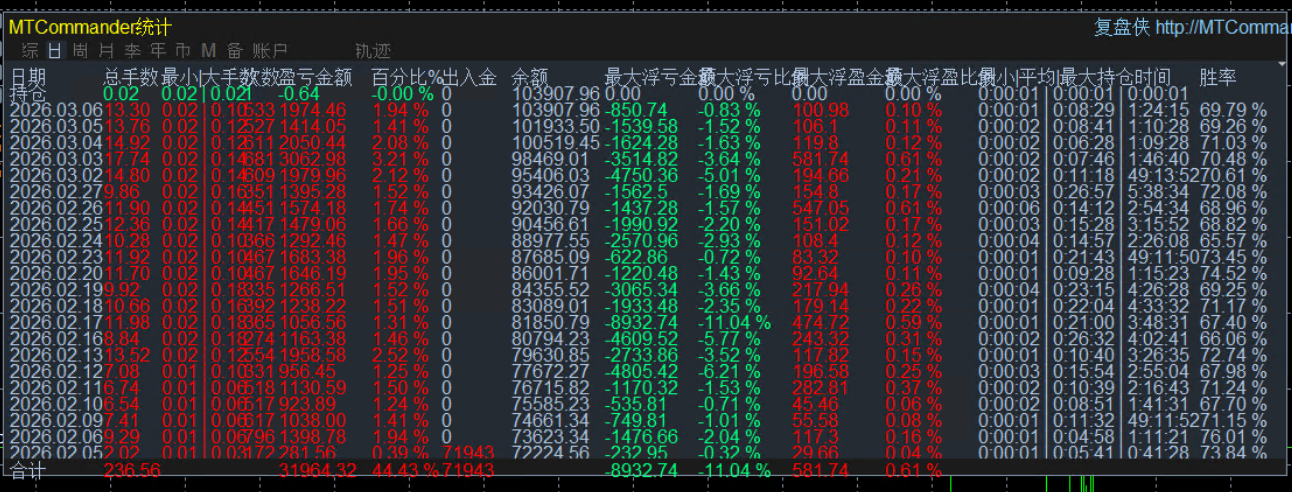
Task: Click the balance value 101933.50
Action: pos(555,126)
